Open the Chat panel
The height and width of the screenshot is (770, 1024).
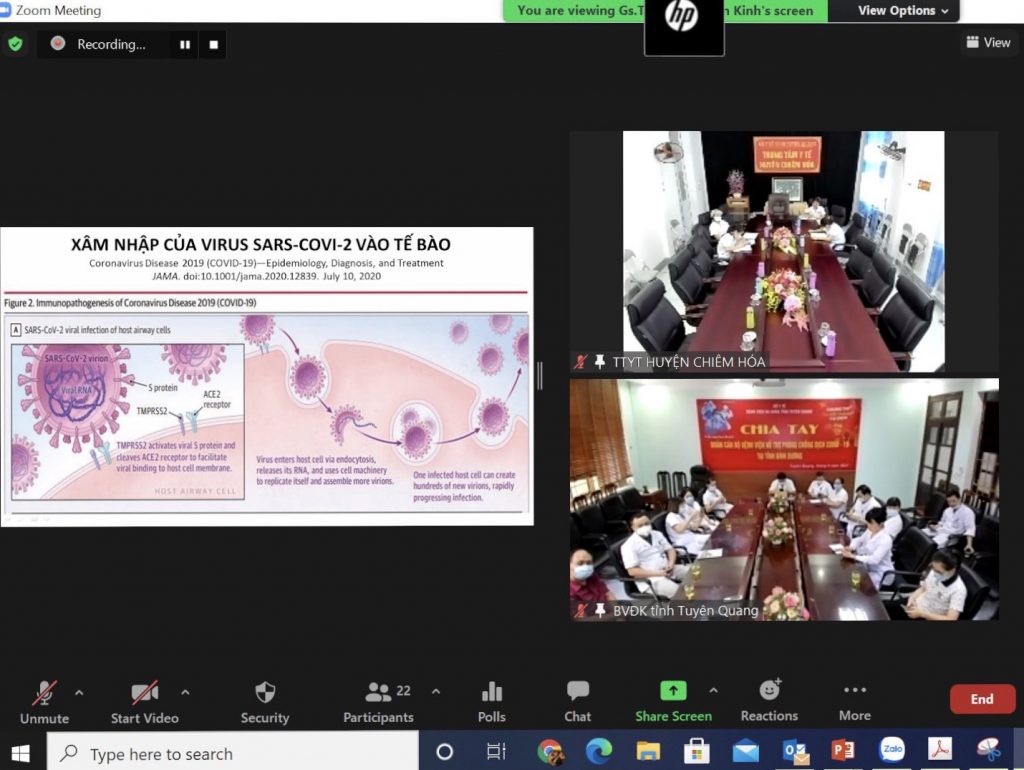tap(578, 703)
